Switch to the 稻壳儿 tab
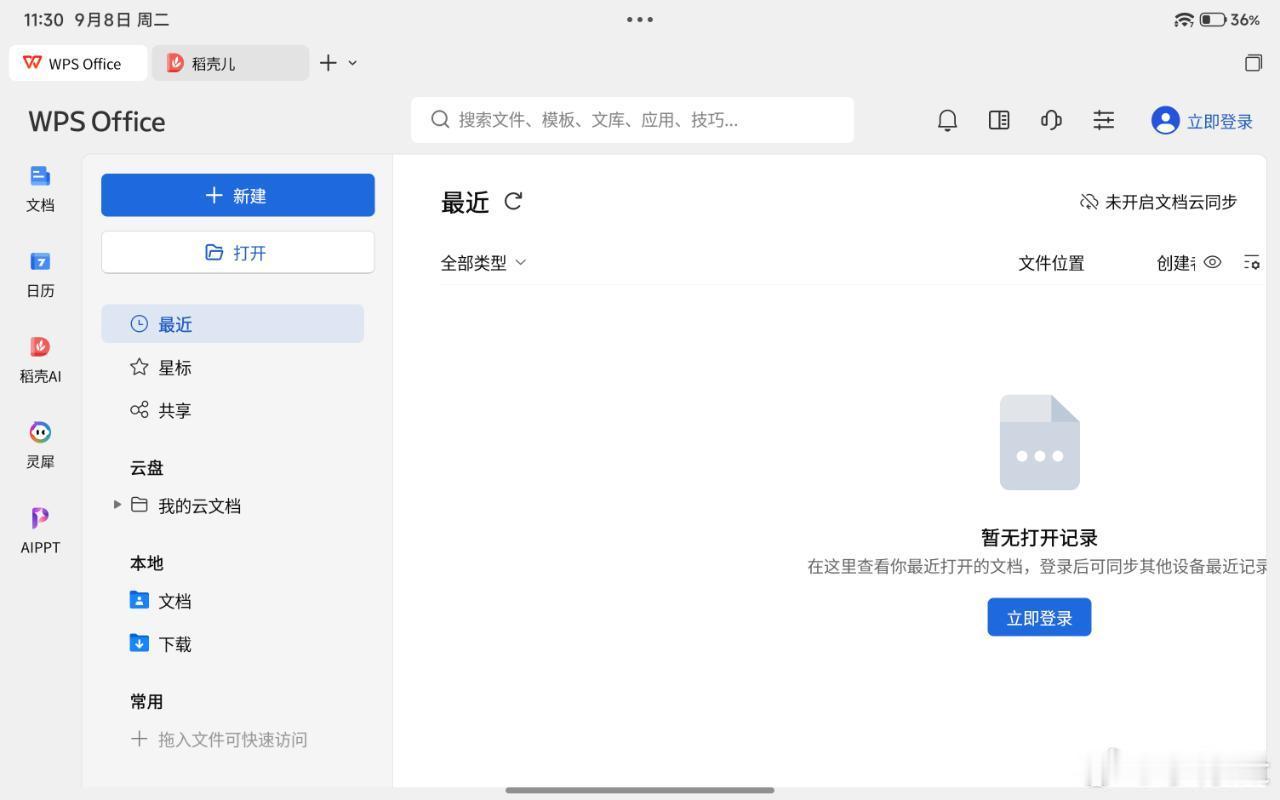Screen dimensions: 1280x800 point(230,63)
